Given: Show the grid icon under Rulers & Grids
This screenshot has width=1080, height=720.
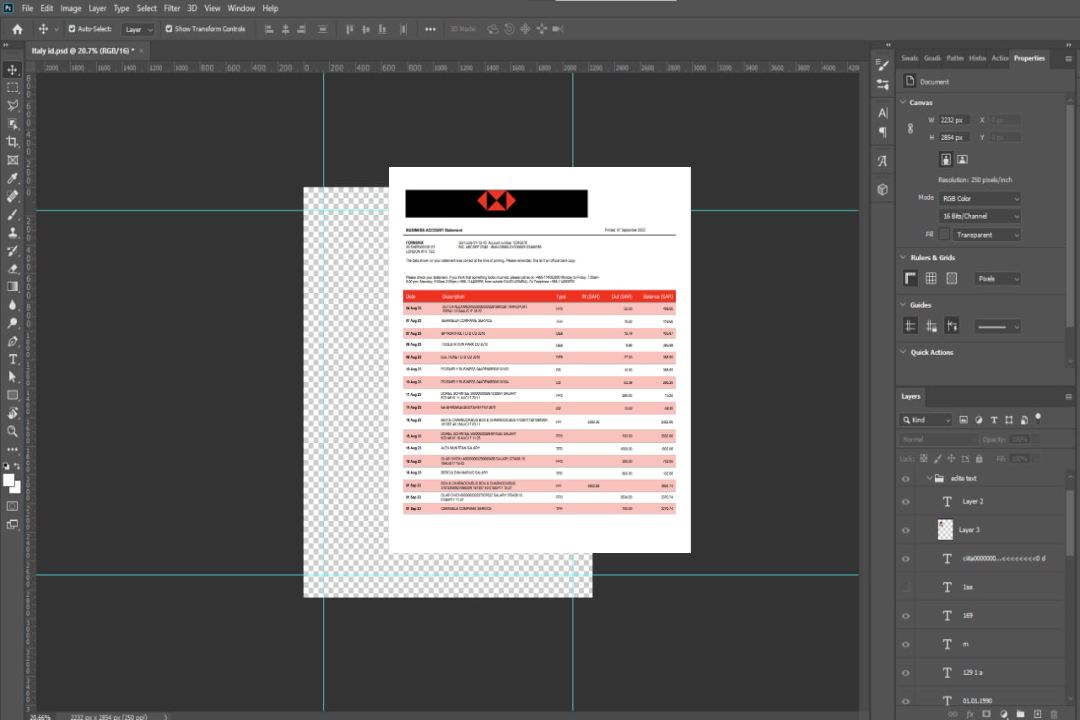Looking at the screenshot, I should (x=931, y=279).
